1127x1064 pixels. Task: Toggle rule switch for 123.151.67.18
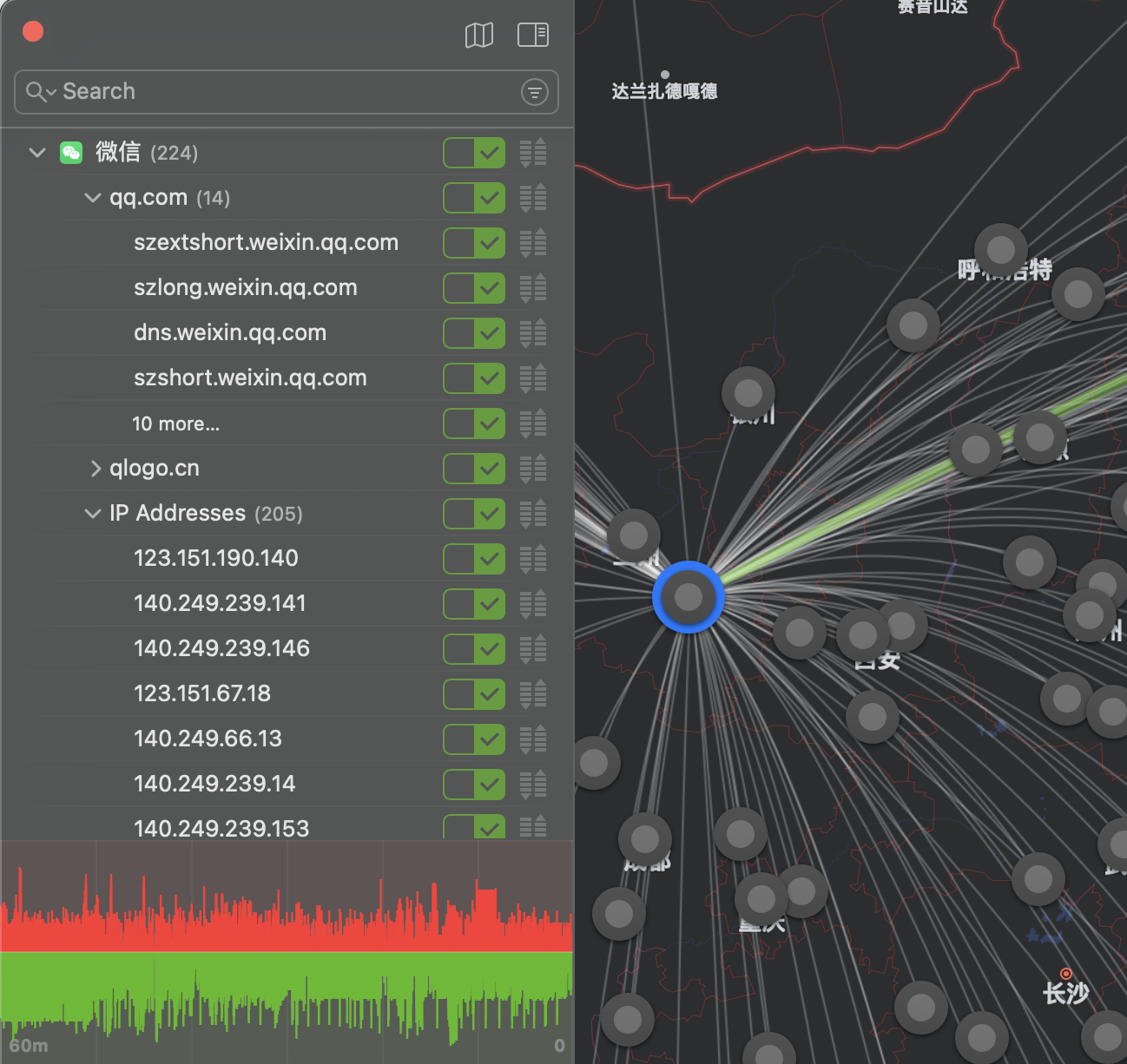pos(474,694)
